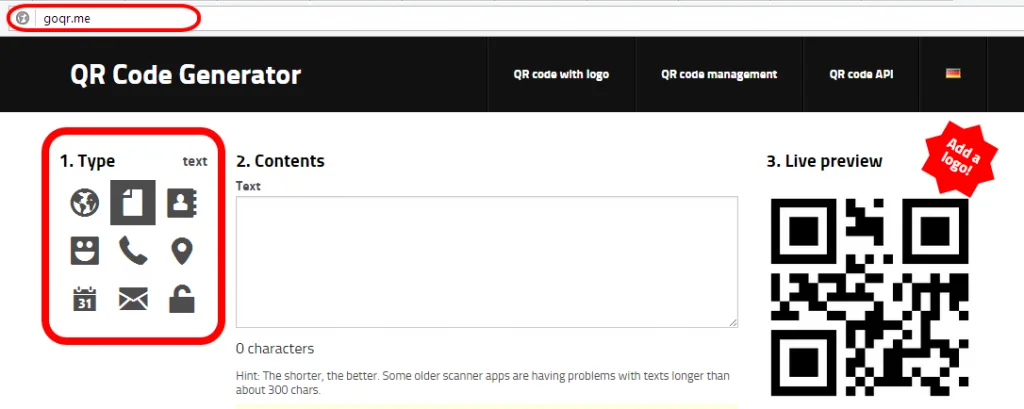The width and height of the screenshot is (1024, 409).
Task: Click the QR Code Generator site title
Action: pyautogui.click(x=185, y=75)
